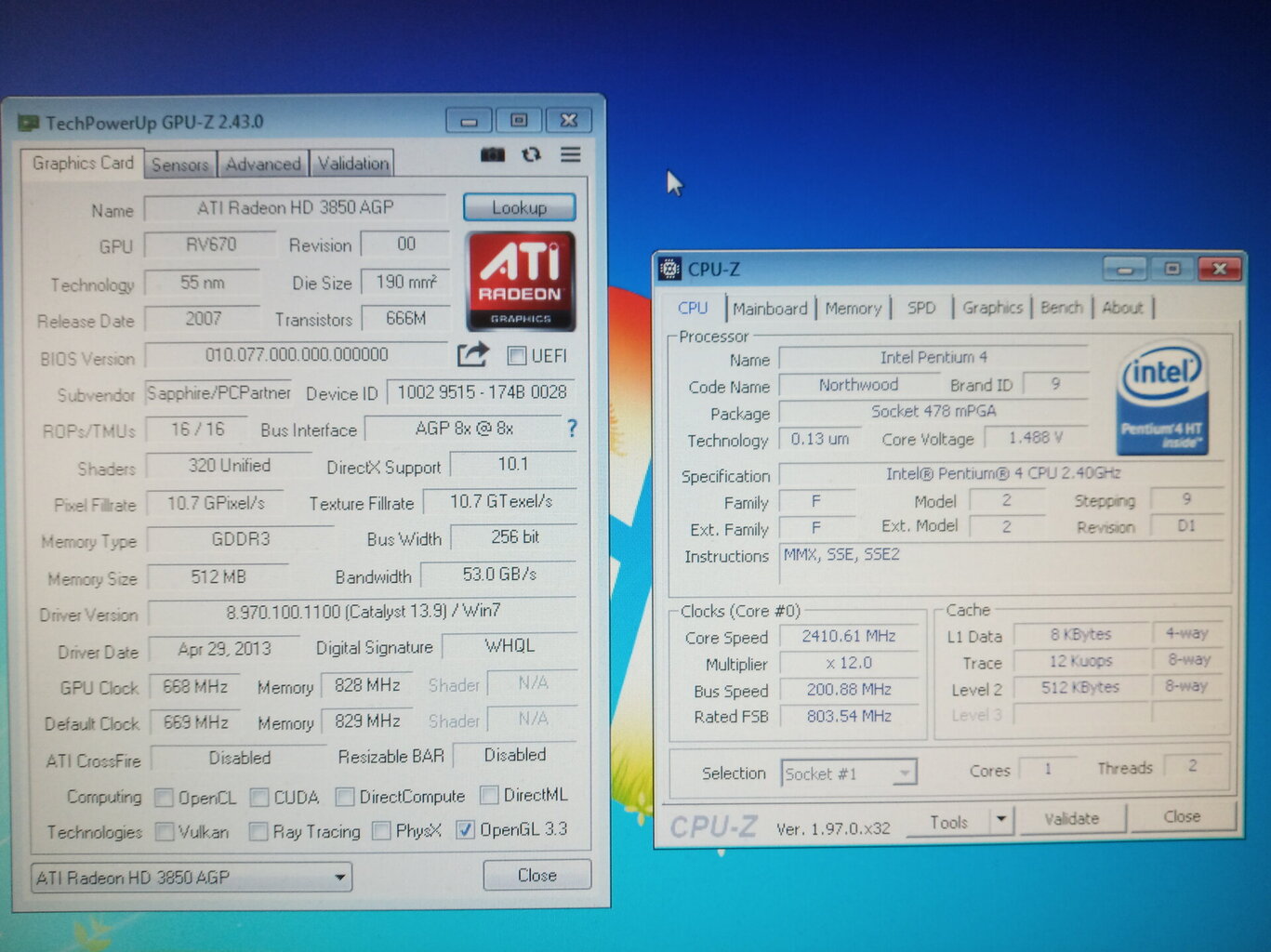Click the GPU name field ATI Radeon HD 3850 AGP
The width and height of the screenshot is (1271, 952).
[x=296, y=208]
